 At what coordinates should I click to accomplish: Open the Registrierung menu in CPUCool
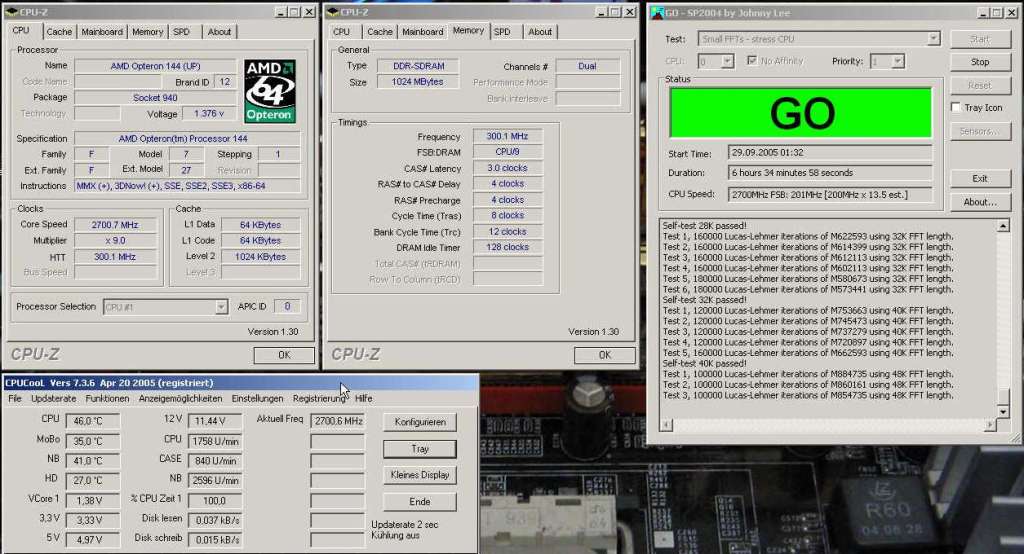click(x=319, y=399)
